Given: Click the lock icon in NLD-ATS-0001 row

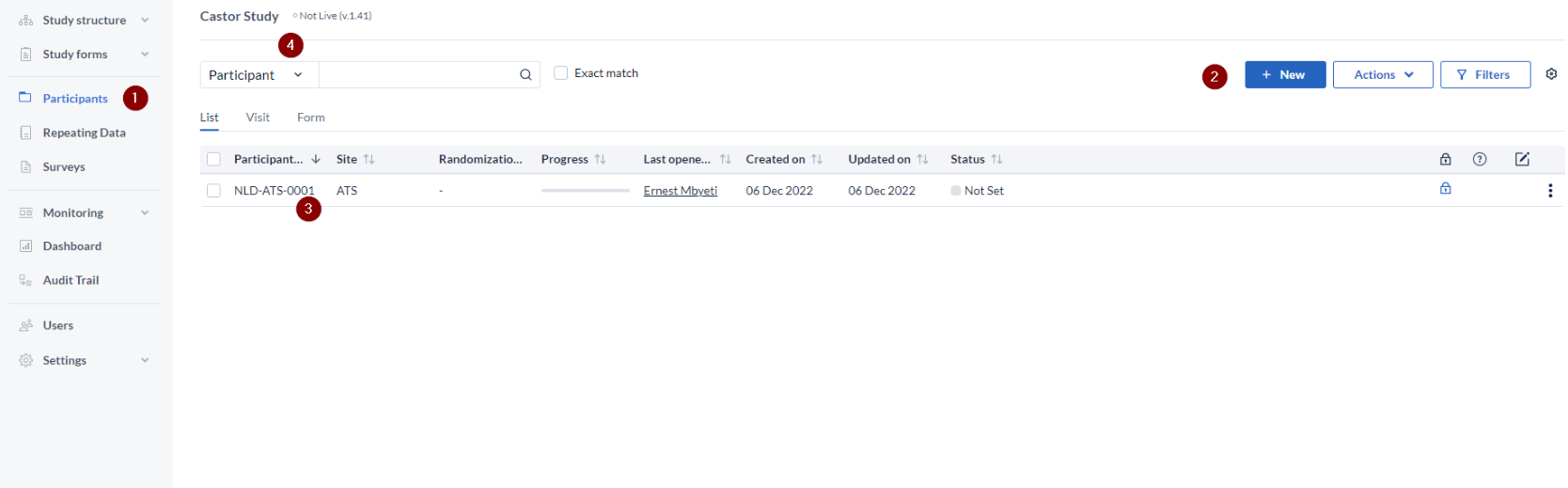Looking at the screenshot, I should (x=1445, y=189).
